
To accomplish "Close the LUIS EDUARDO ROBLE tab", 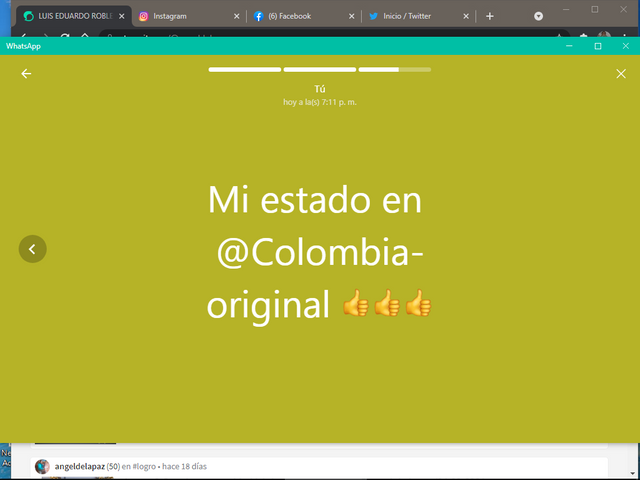I will tap(122, 16).
